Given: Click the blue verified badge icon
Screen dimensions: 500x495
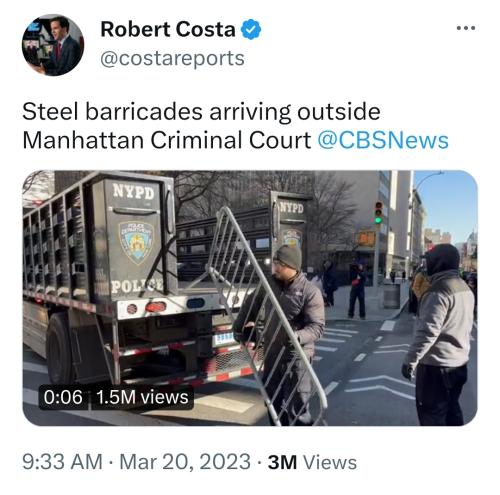Looking at the screenshot, I should [x=251, y=30].
